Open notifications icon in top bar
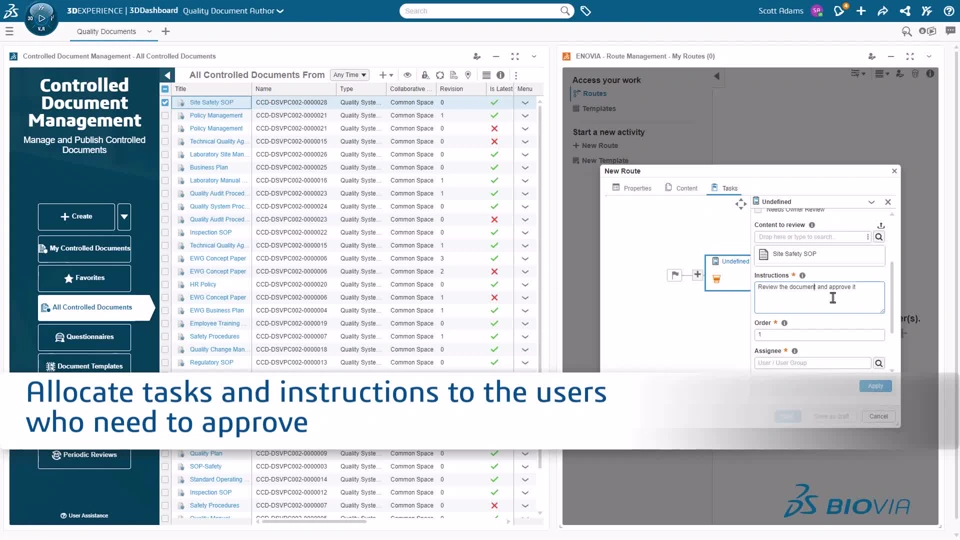Viewport: 960px width, 540px height. point(839,10)
